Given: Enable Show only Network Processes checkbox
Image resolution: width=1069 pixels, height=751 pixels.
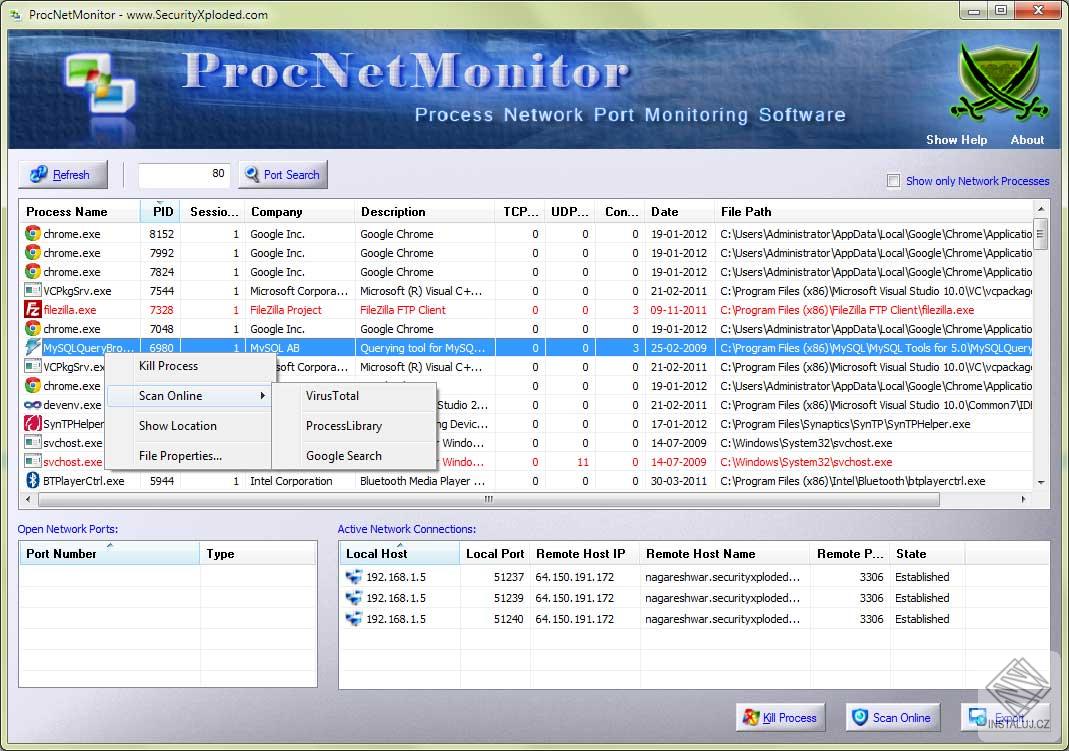Looking at the screenshot, I should [x=893, y=181].
